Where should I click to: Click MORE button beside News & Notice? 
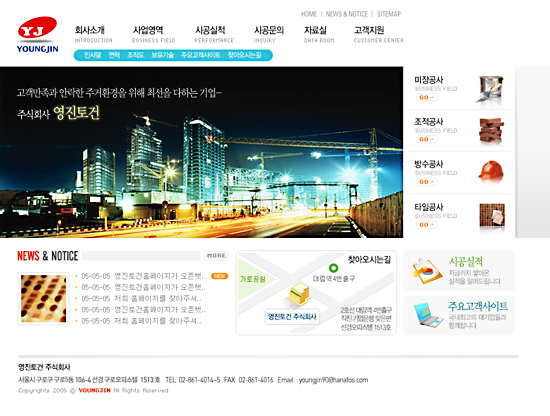tap(216, 256)
